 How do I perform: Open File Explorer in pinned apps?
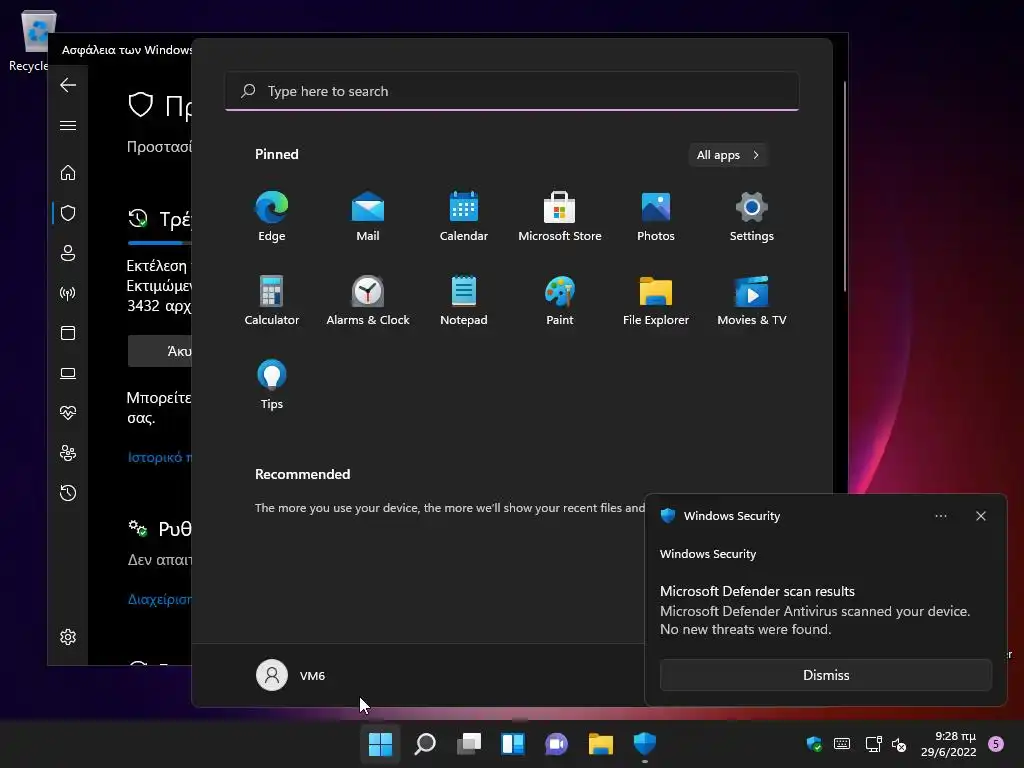656,300
